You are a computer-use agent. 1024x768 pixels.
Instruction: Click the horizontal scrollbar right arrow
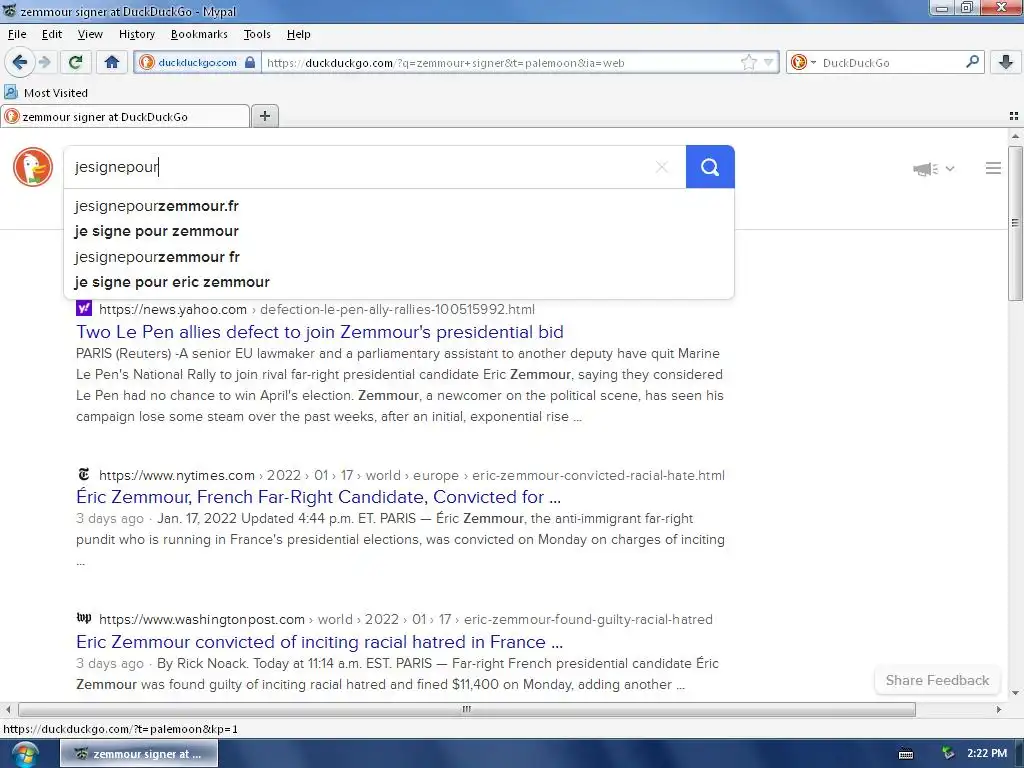point(999,709)
